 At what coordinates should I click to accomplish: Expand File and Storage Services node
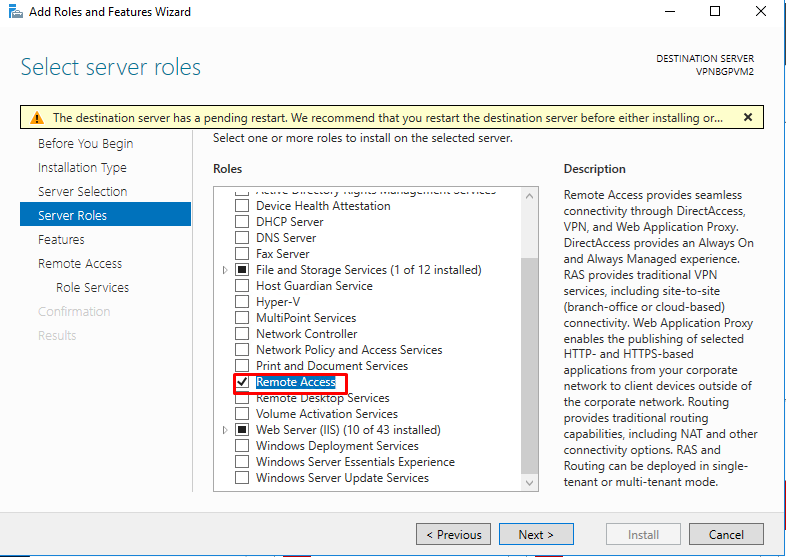pos(225,270)
